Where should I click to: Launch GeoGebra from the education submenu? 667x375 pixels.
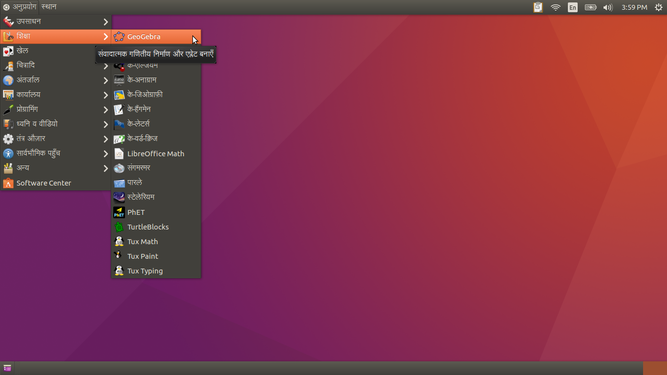click(156, 37)
